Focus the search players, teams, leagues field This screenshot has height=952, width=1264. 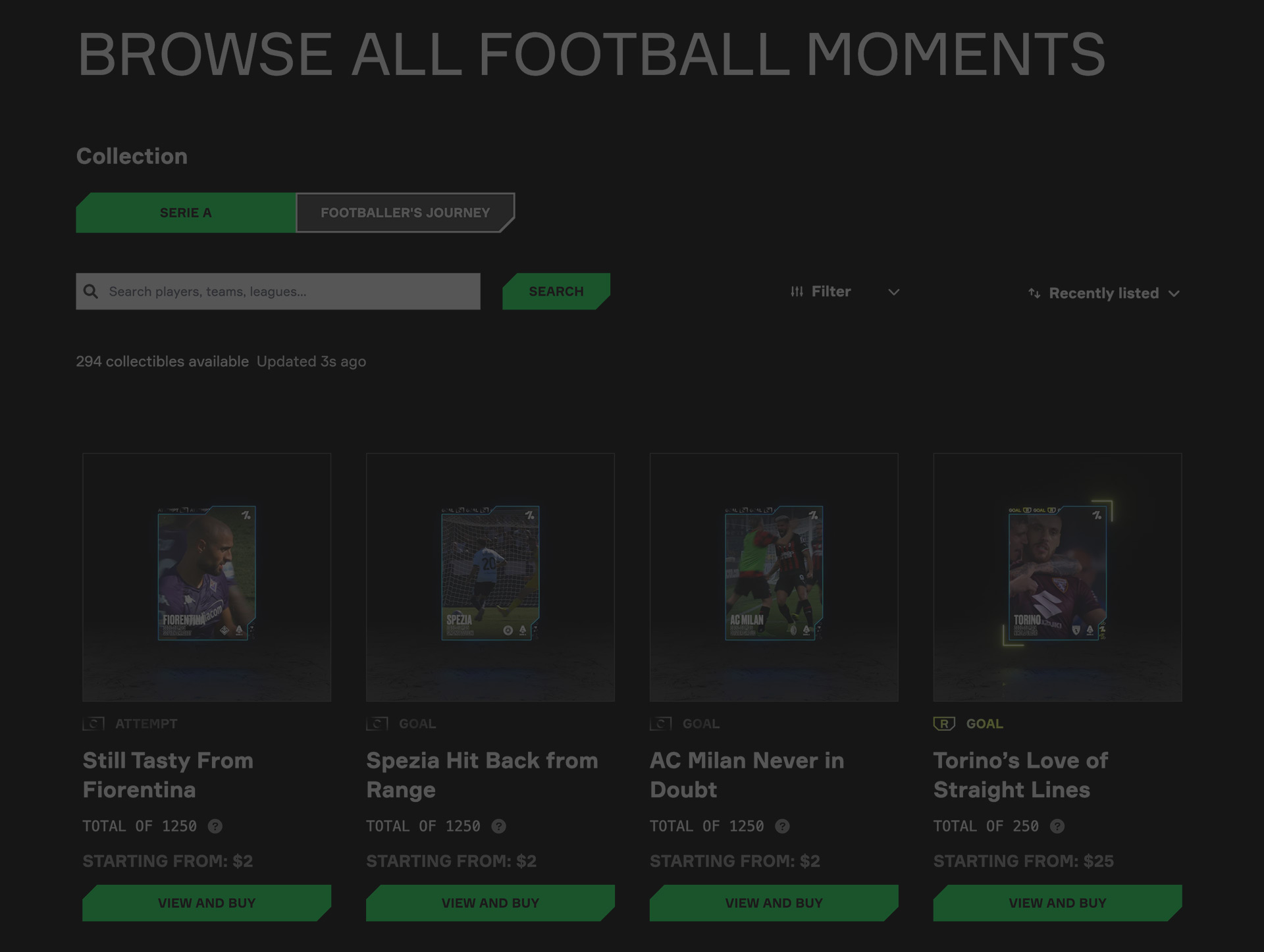pos(290,292)
